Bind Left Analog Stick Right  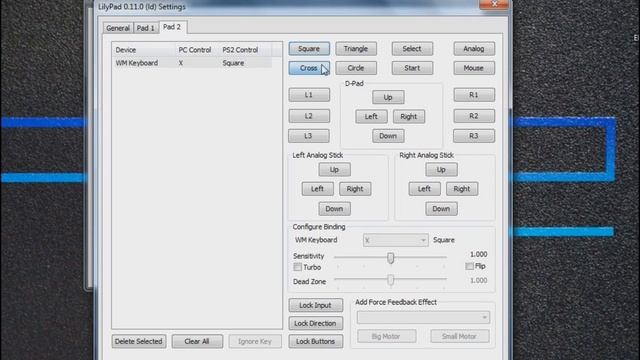click(355, 189)
